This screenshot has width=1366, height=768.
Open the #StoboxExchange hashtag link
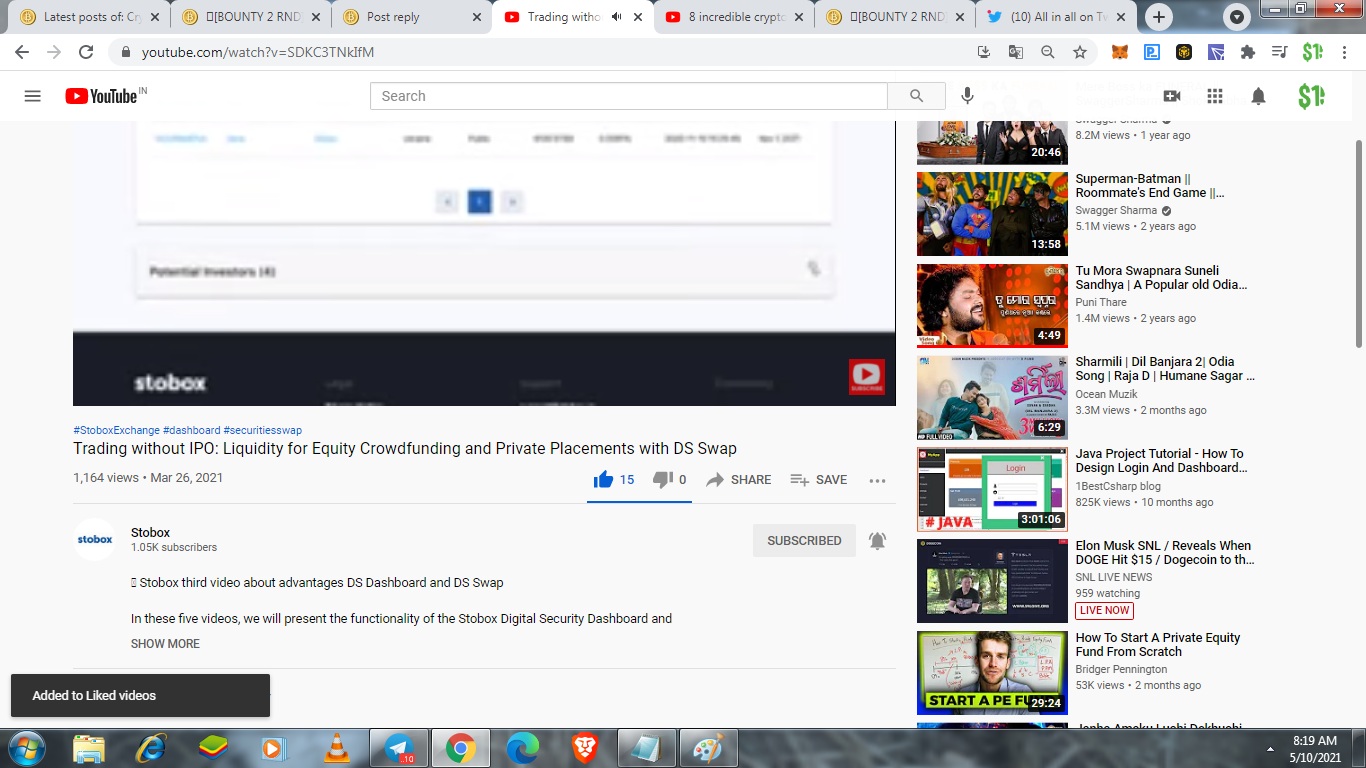click(116, 430)
